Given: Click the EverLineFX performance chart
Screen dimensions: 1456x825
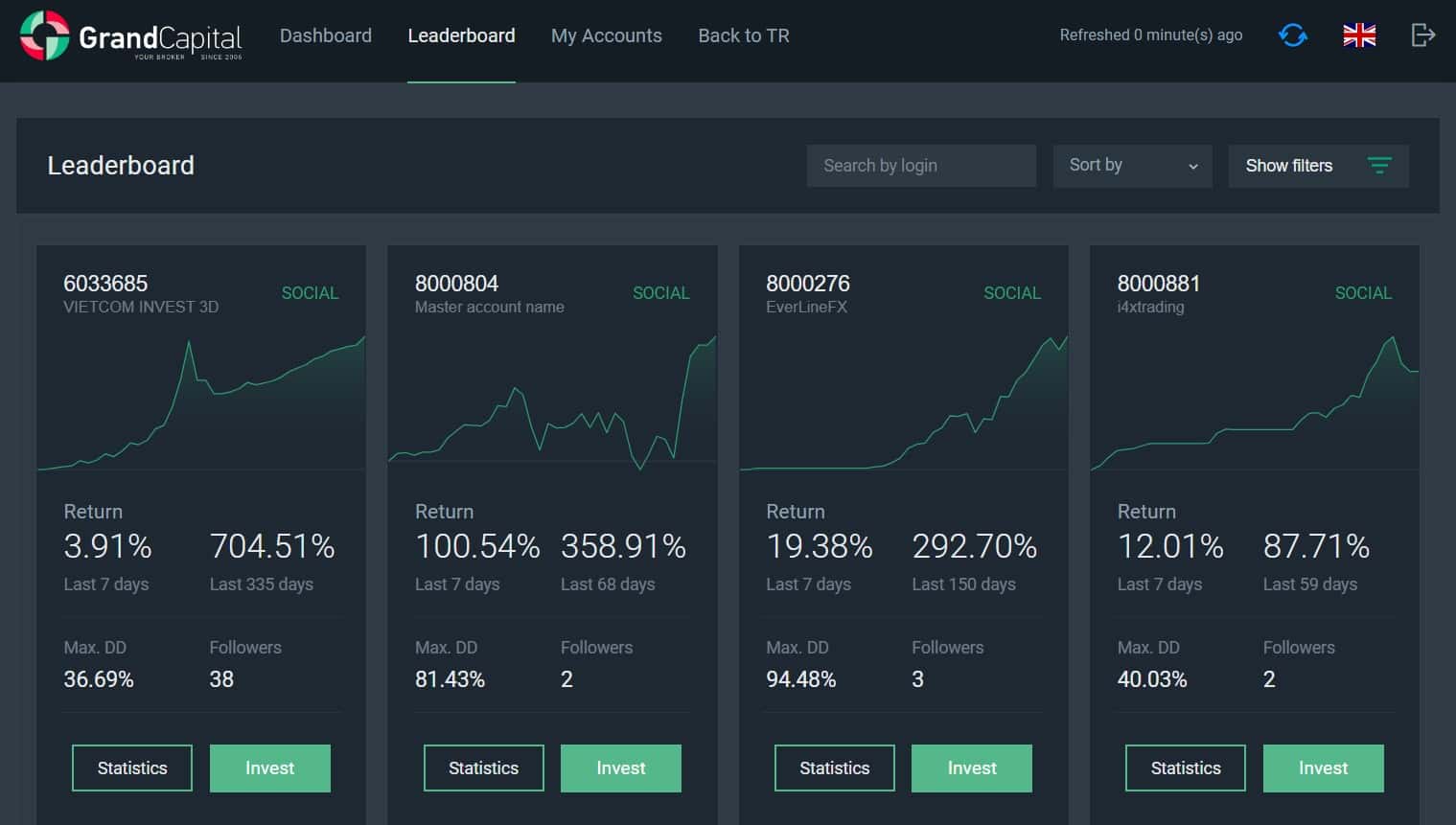Looking at the screenshot, I should pos(904,402).
